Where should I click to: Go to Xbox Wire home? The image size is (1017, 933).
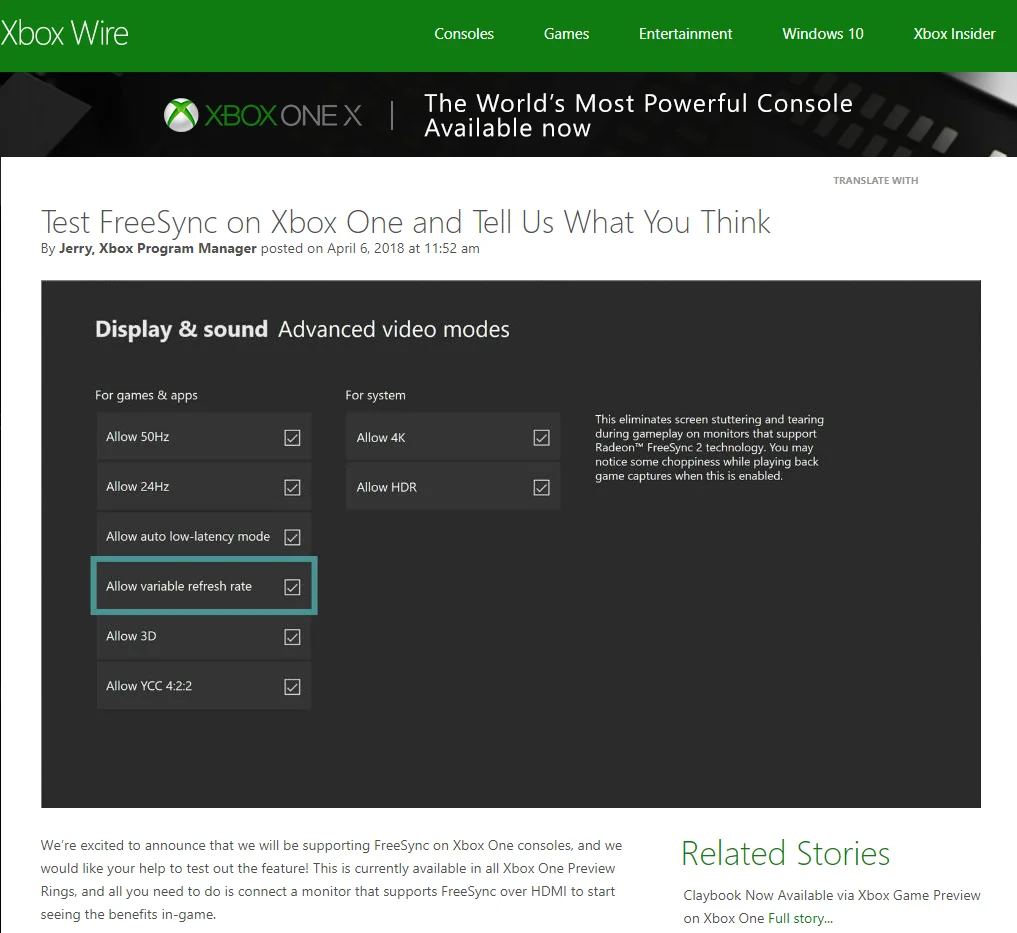point(64,33)
